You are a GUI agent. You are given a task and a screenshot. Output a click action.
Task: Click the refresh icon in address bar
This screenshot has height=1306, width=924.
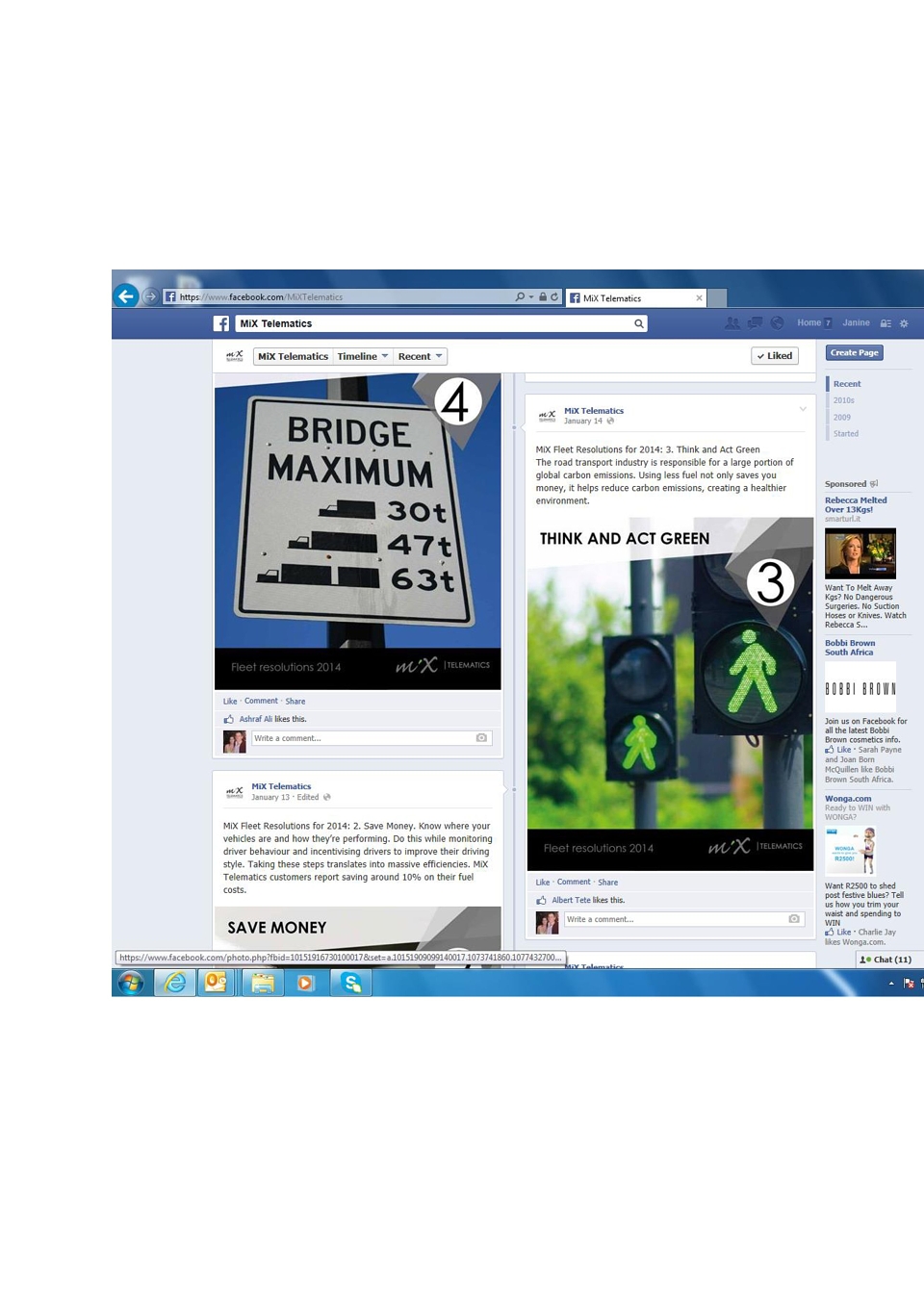pyautogui.click(x=554, y=296)
